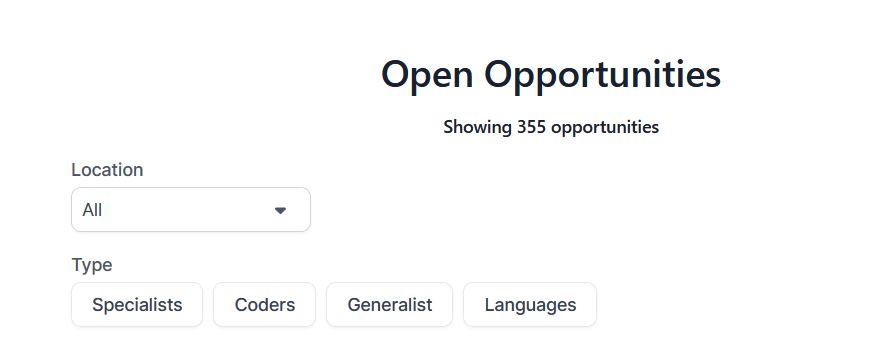
Task: Toggle the Coders type filter
Action: pyautogui.click(x=265, y=305)
